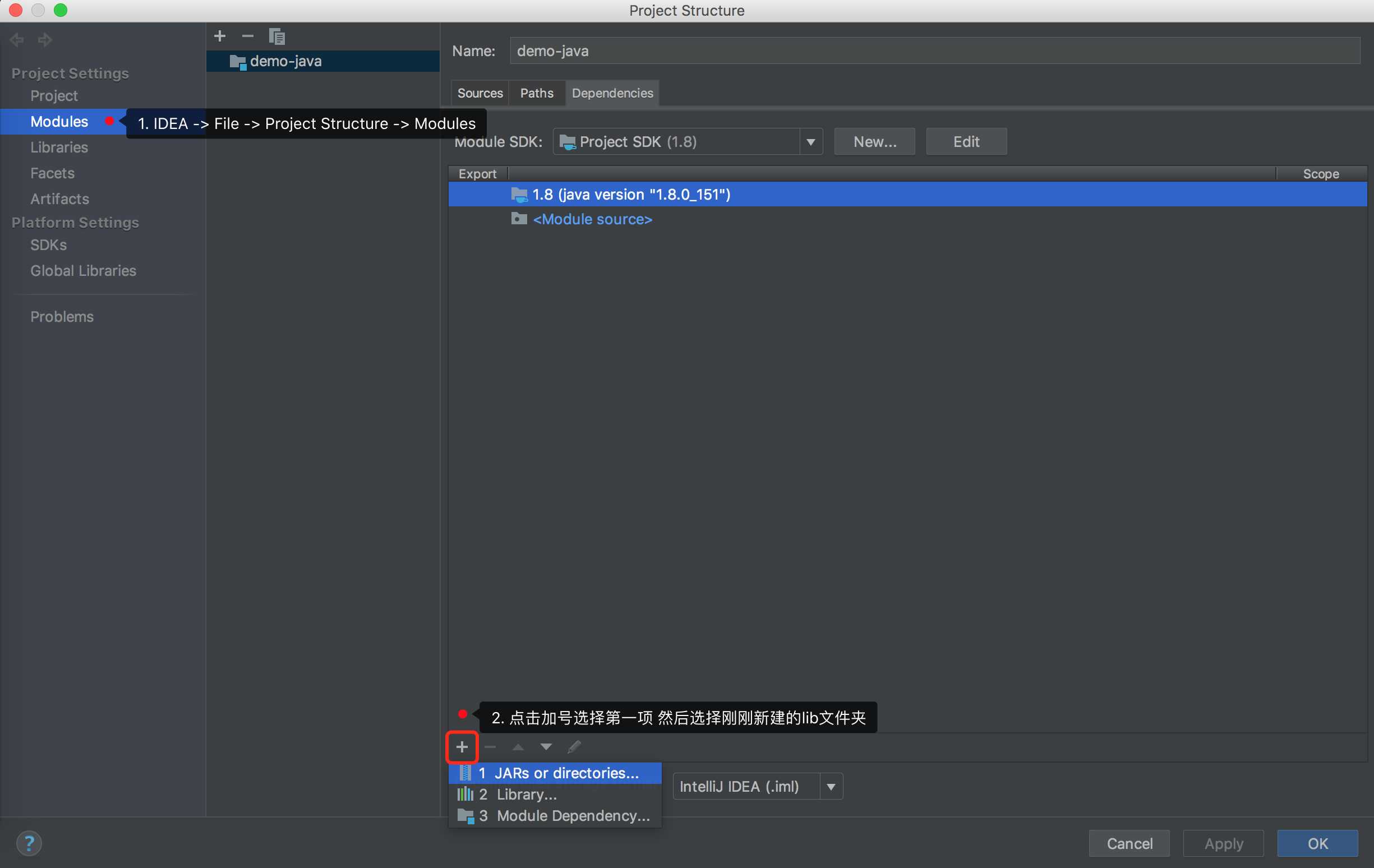Click the module Name input field

[x=935, y=51]
